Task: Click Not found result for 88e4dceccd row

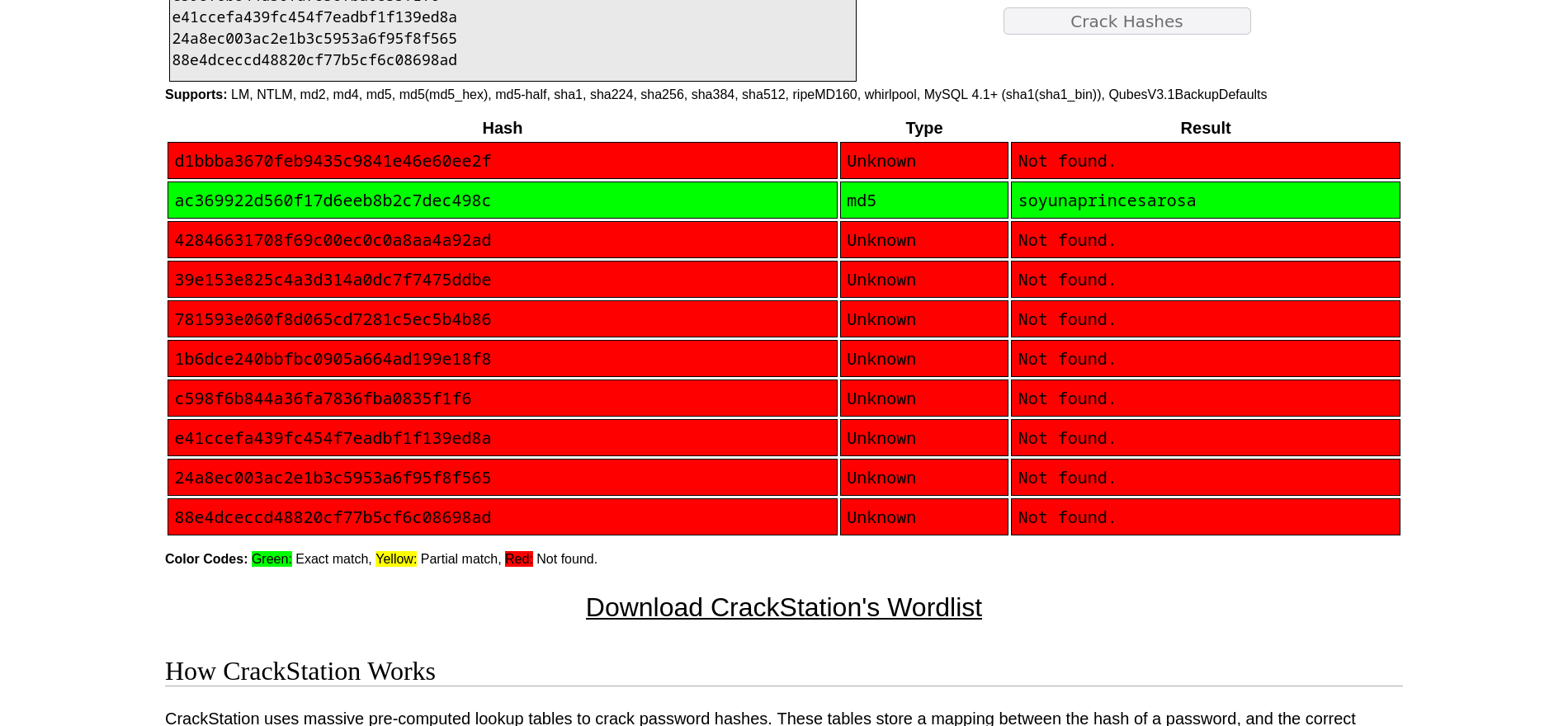Action: 1206,517
